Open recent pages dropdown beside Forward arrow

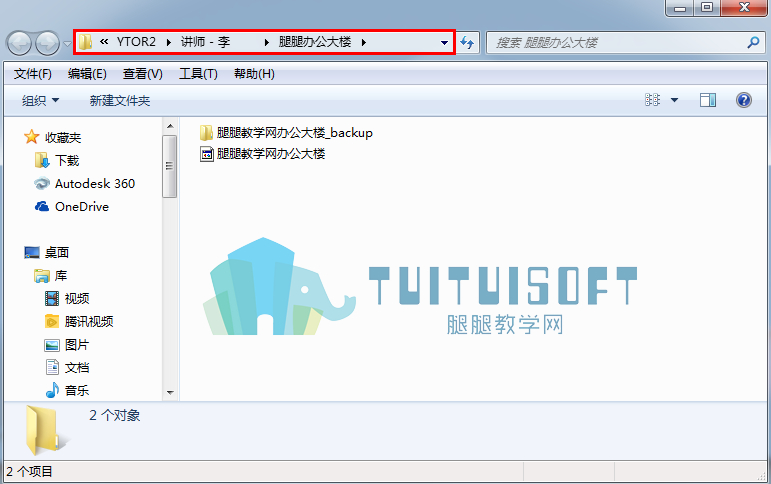pyautogui.click(x=67, y=44)
